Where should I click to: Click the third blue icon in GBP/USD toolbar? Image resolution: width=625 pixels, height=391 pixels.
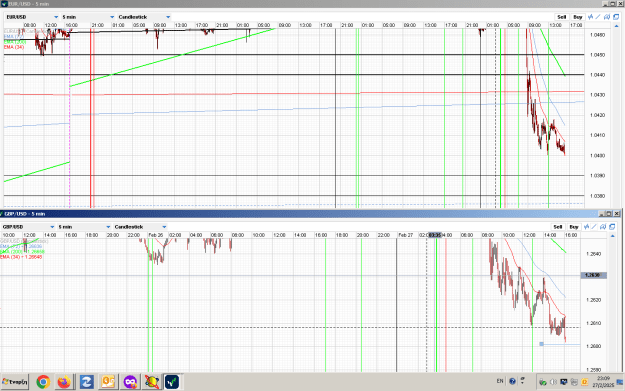(x=603, y=227)
